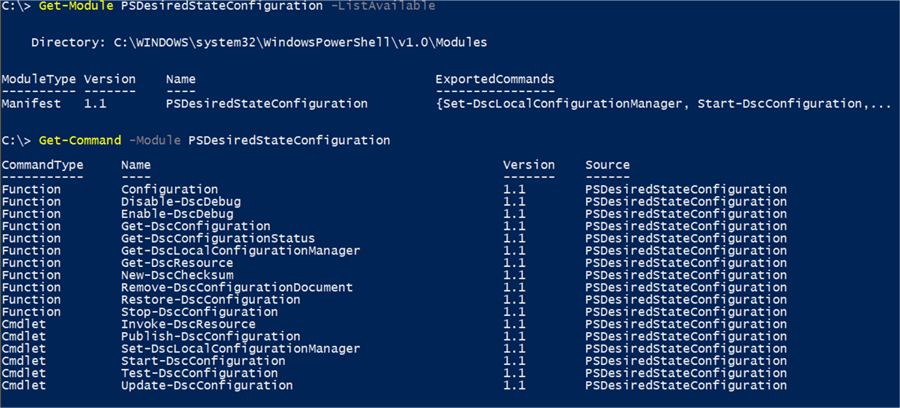
Task: Click the Remove-DscConfigurationDocument entry
Action: (x=236, y=287)
